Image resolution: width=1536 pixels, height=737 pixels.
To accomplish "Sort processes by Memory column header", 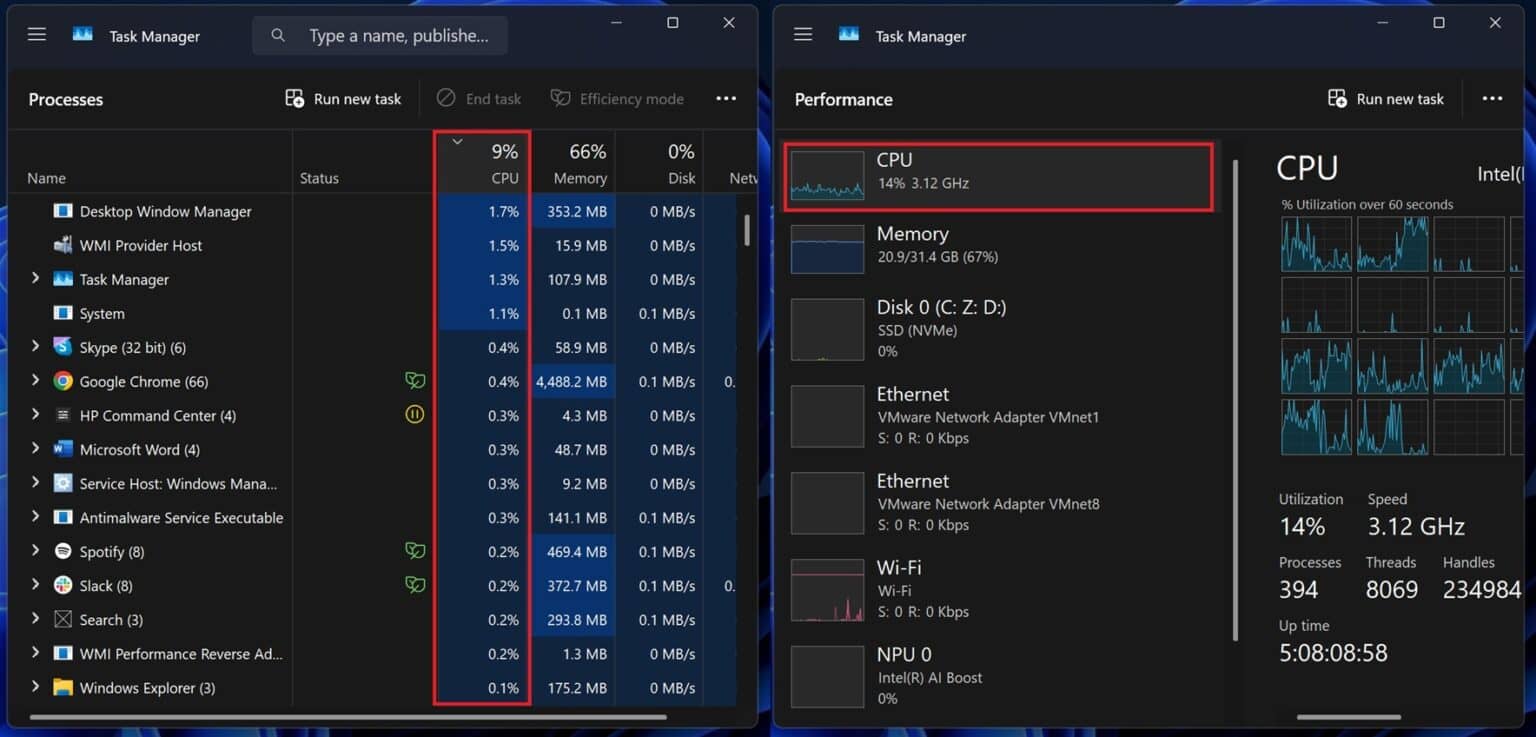I will (573, 162).
